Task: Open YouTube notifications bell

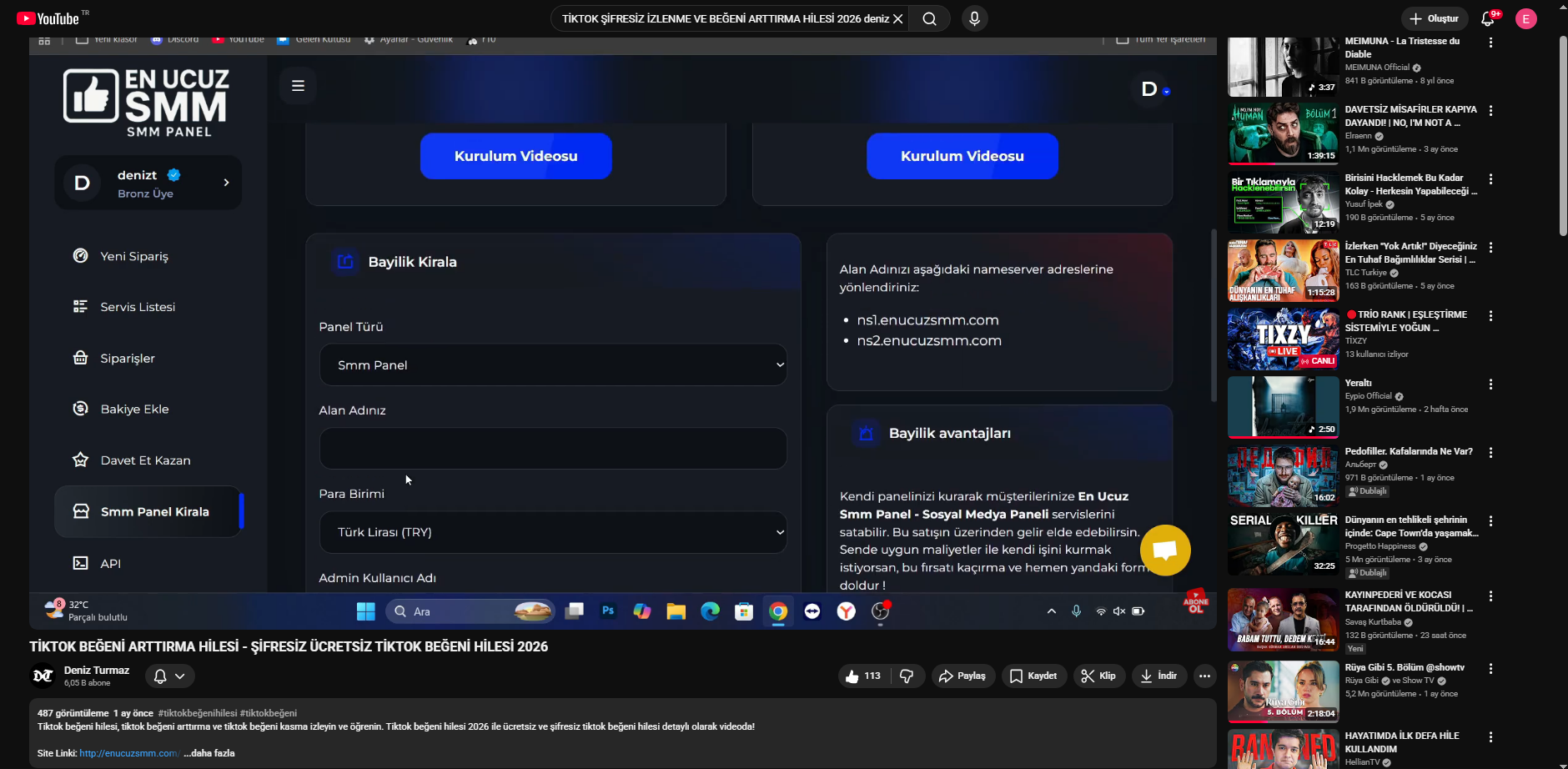Action: (1488, 18)
